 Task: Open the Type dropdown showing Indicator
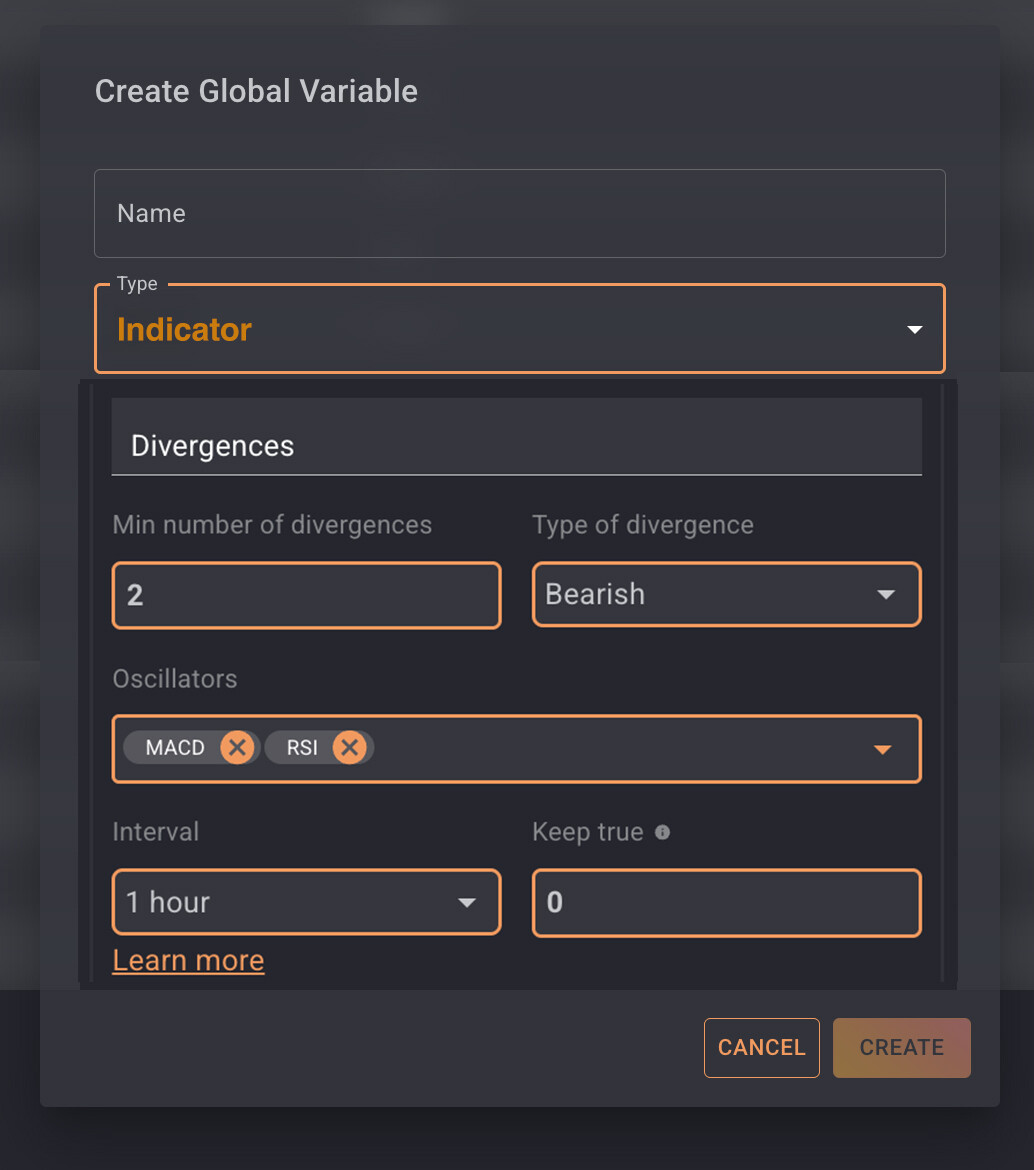(500, 330)
